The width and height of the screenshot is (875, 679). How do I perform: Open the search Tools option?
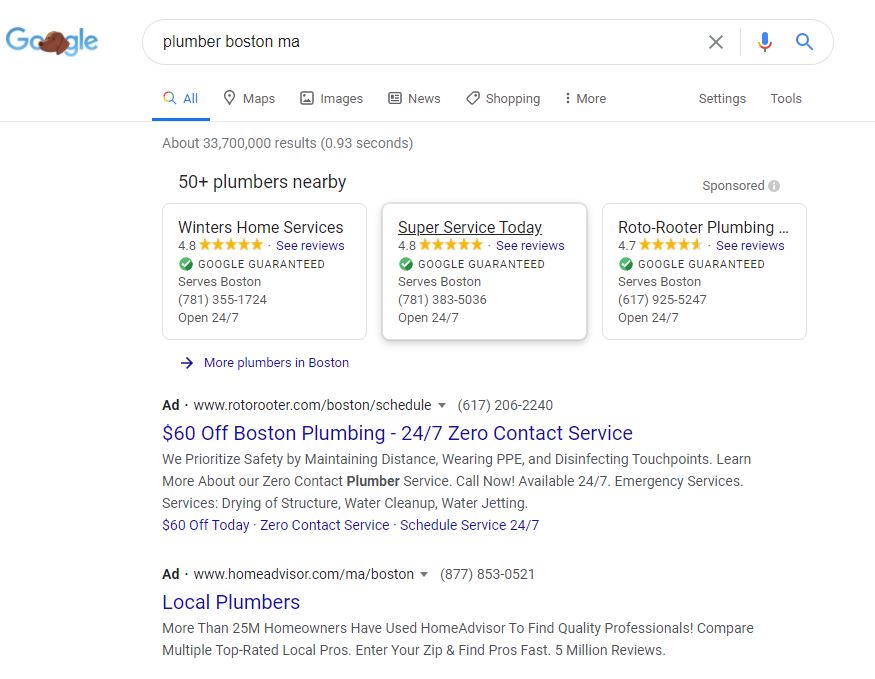click(786, 99)
